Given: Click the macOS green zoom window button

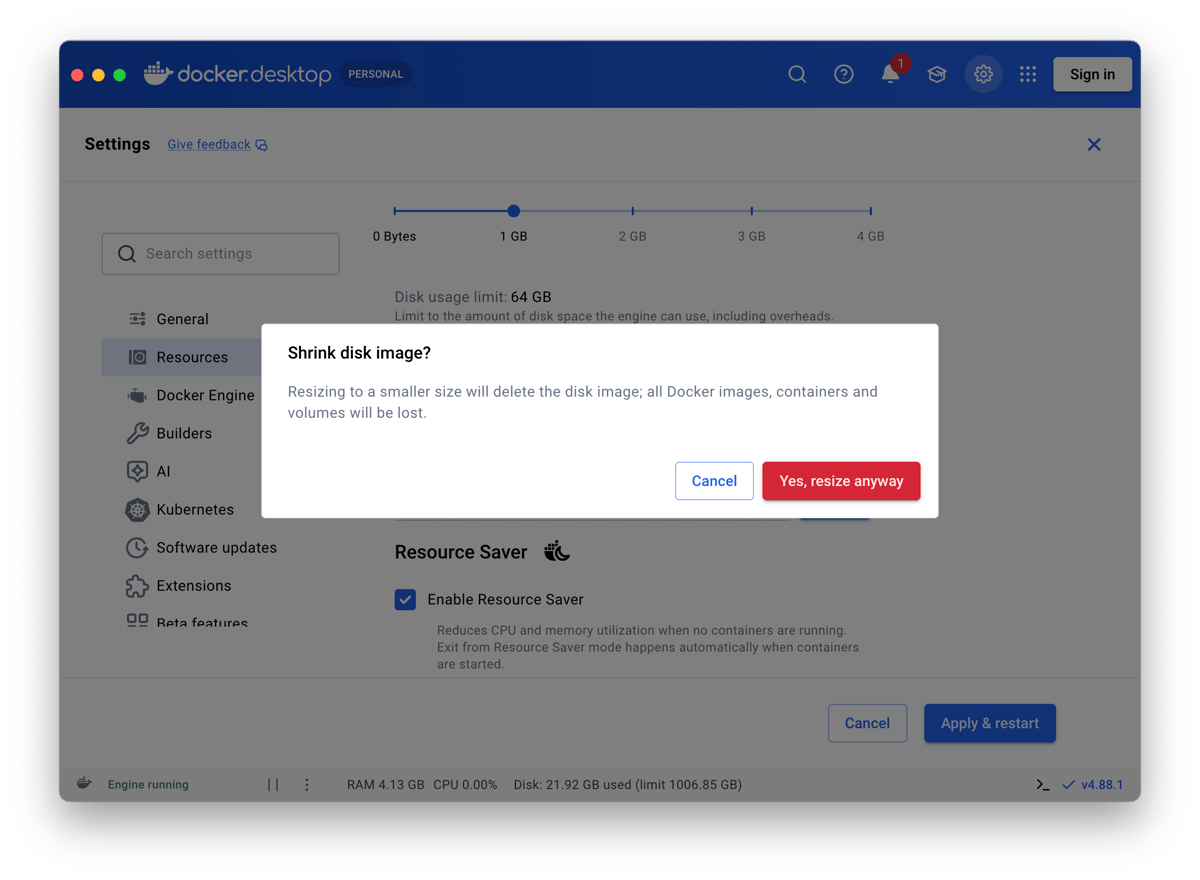Looking at the screenshot, I should (x=119, y=75).
